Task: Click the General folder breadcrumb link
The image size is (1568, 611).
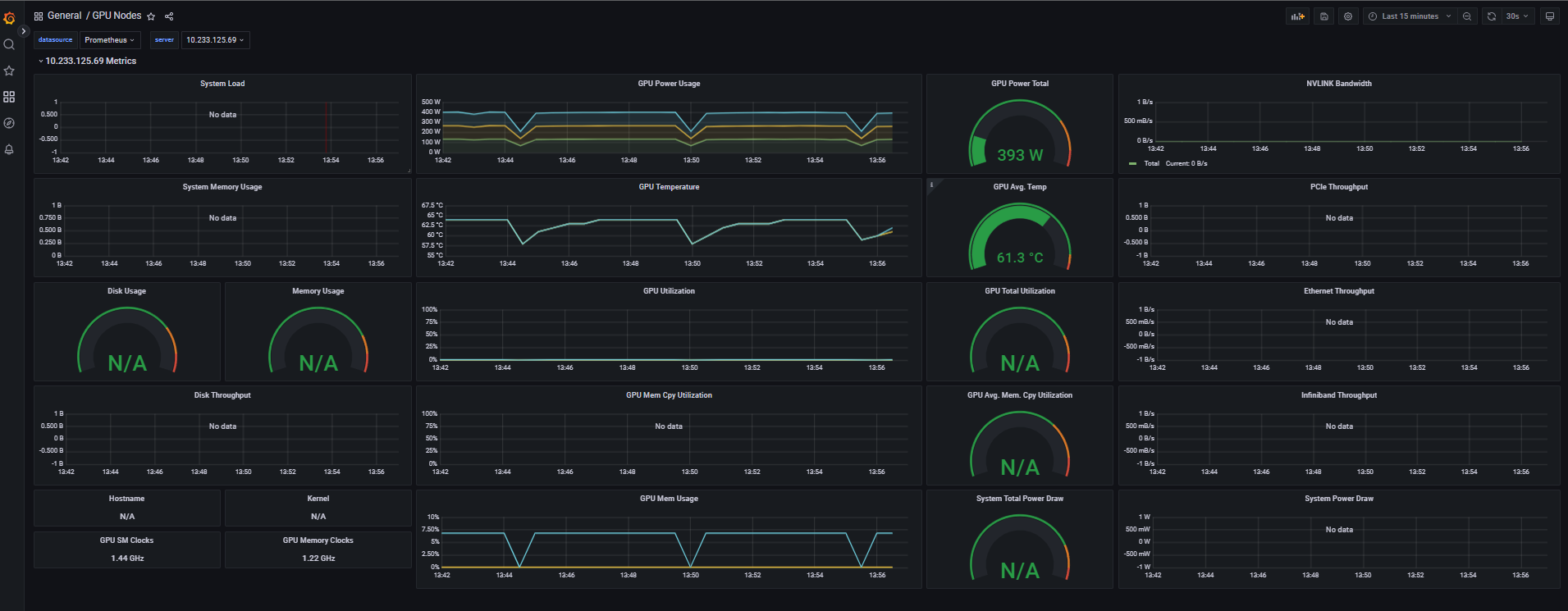Action: pyautogui.click(x=64, y=16)
